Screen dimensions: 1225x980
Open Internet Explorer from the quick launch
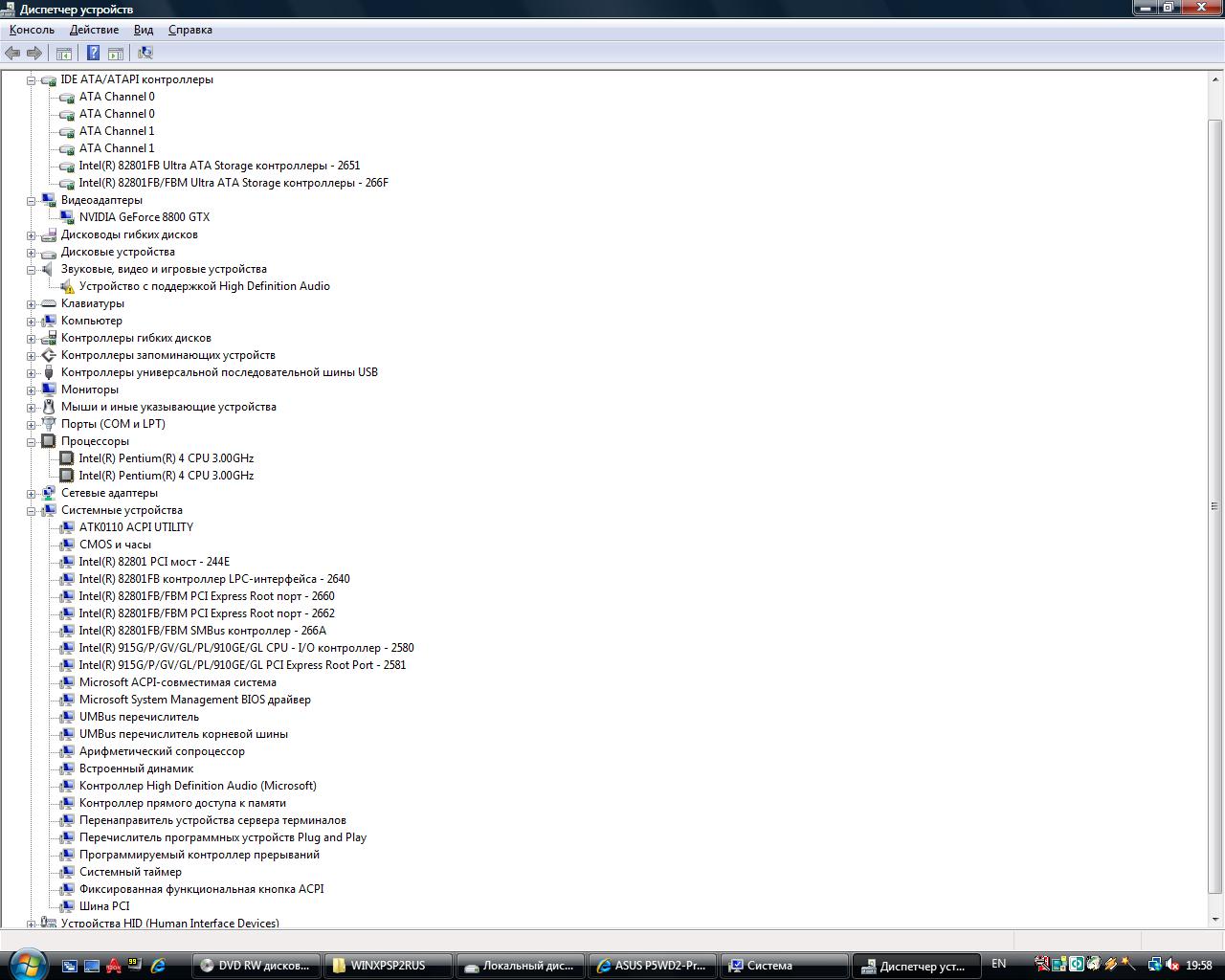coord(158,966)
